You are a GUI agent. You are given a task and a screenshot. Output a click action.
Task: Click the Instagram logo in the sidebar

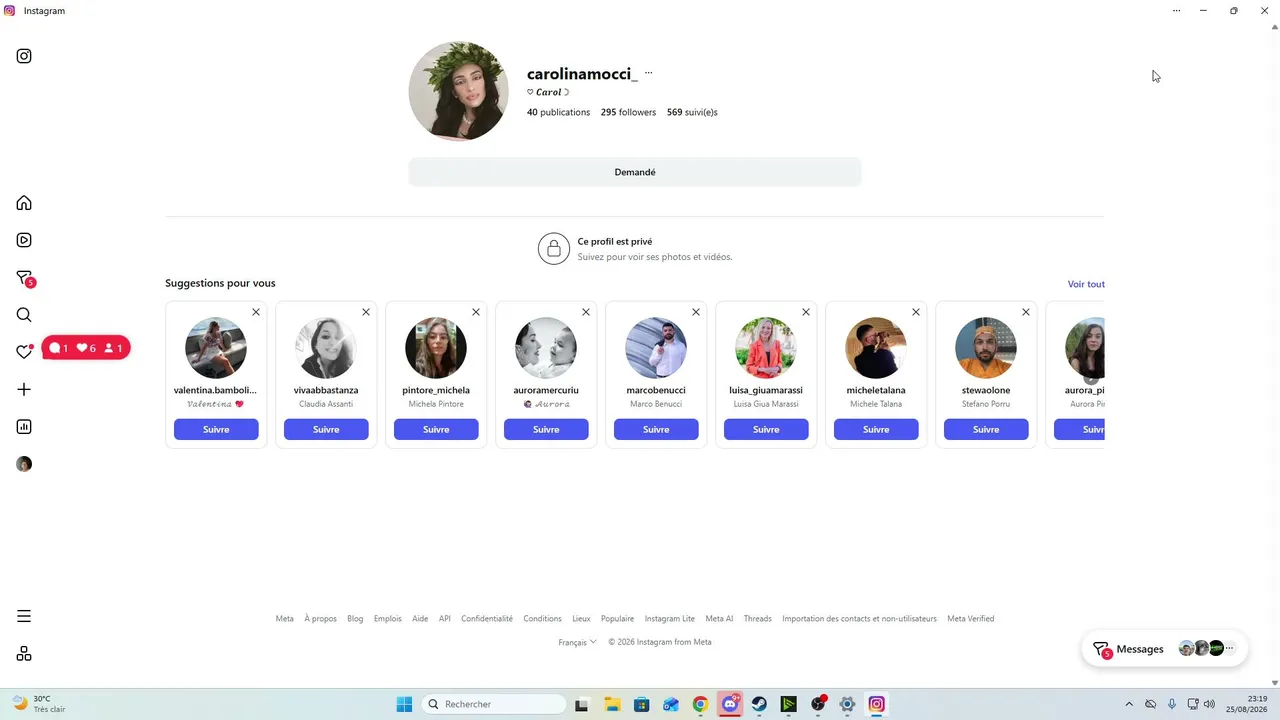click(x=24, y=56)
